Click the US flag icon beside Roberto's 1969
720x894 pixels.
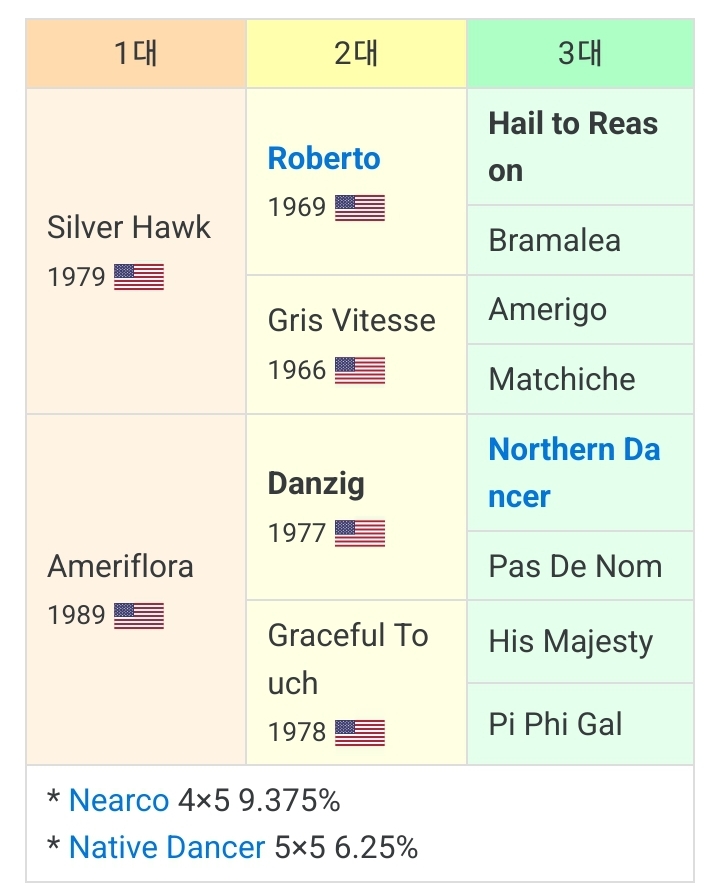[x=360, y=208]
